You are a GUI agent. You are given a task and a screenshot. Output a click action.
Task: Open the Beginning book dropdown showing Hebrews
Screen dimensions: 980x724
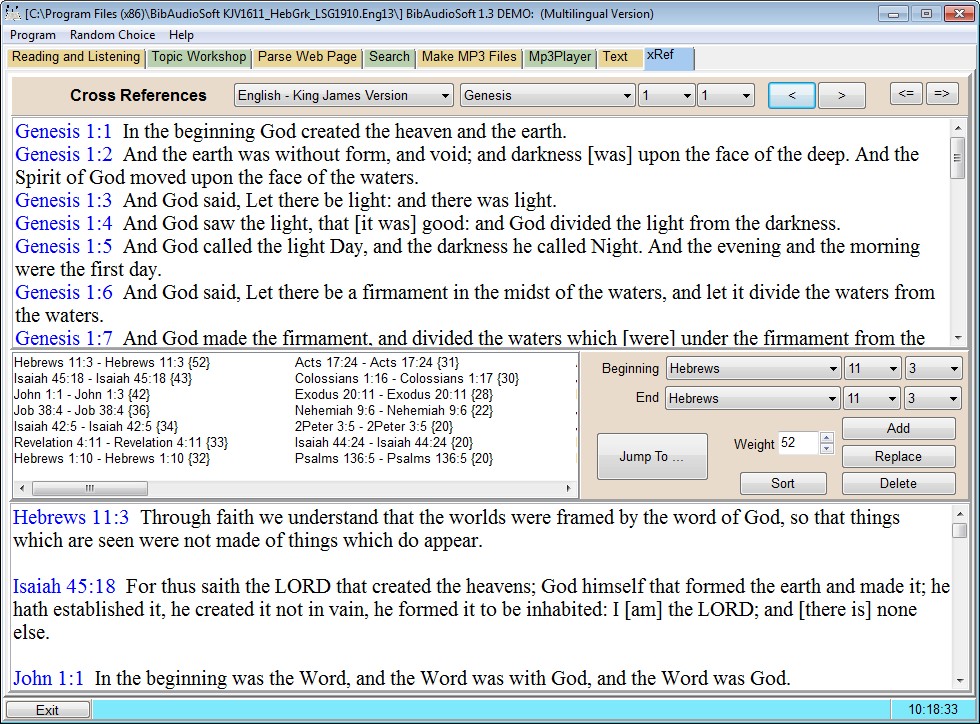tap(753, 368)
